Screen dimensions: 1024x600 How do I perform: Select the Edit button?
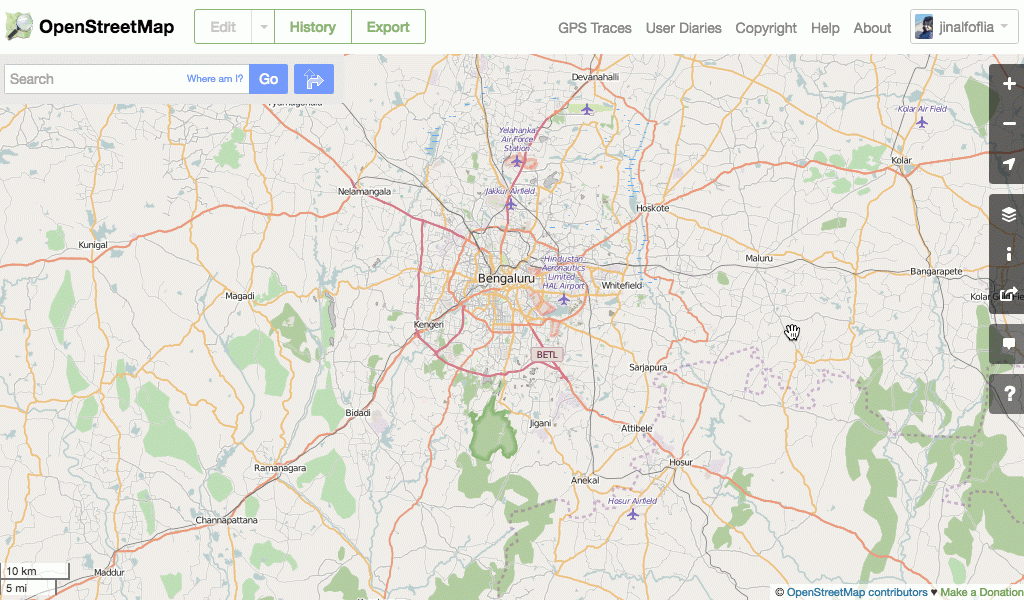pyautogui.click(x=223, y=27)
